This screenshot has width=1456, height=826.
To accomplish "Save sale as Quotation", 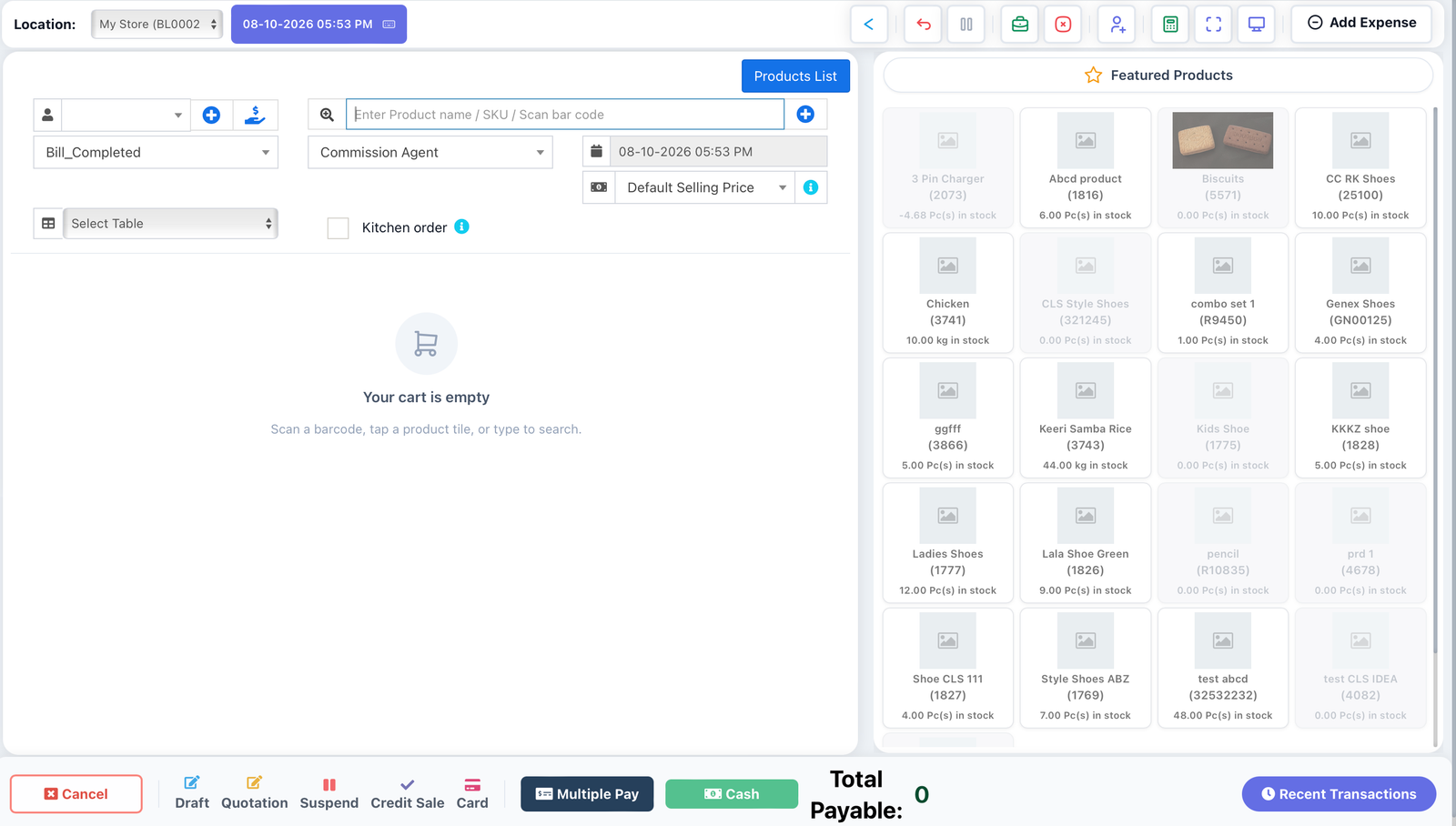I will (255, 793).
